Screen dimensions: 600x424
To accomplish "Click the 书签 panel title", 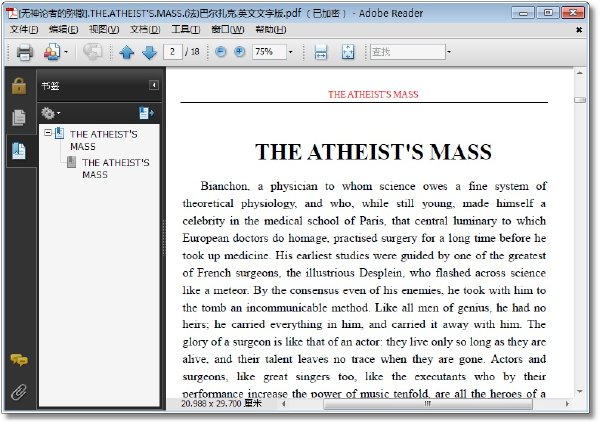I will [51, 86].
